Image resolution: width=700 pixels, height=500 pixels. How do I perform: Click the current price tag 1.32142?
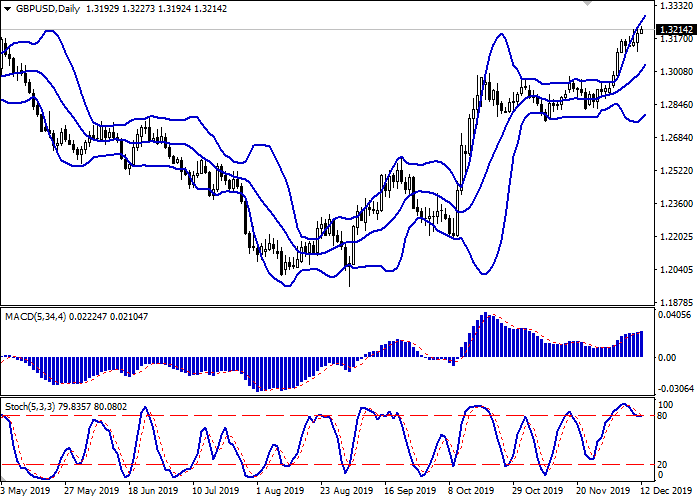tap(676, 30)
